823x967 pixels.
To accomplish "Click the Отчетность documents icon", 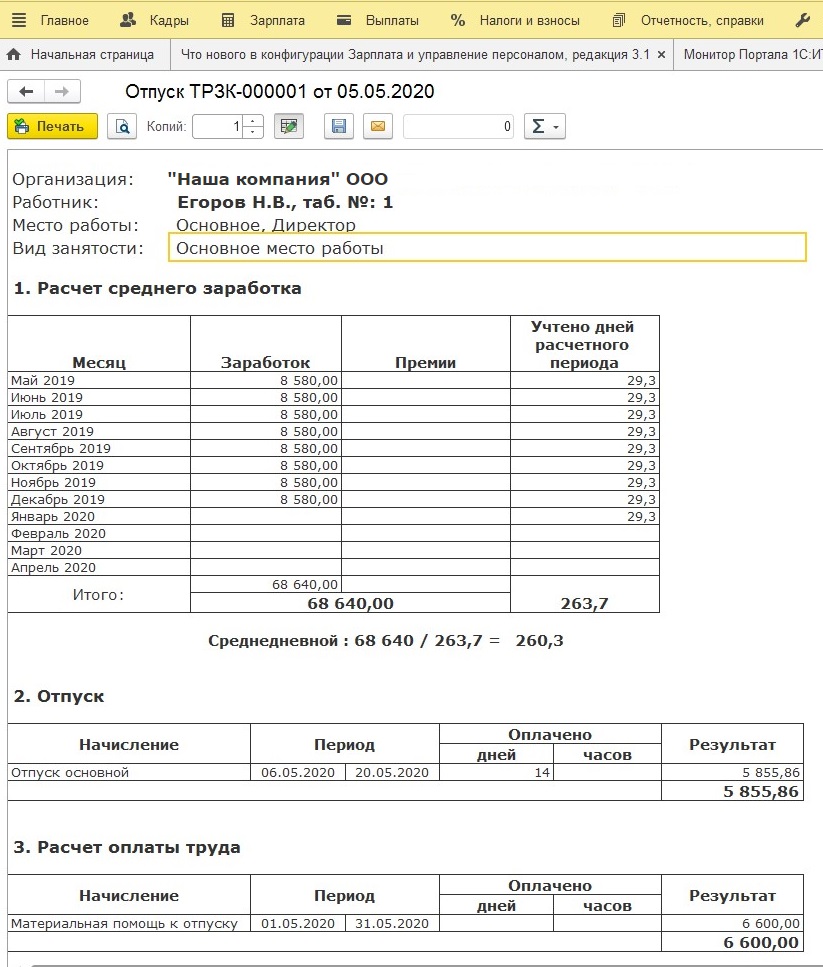I will [618, 20].
